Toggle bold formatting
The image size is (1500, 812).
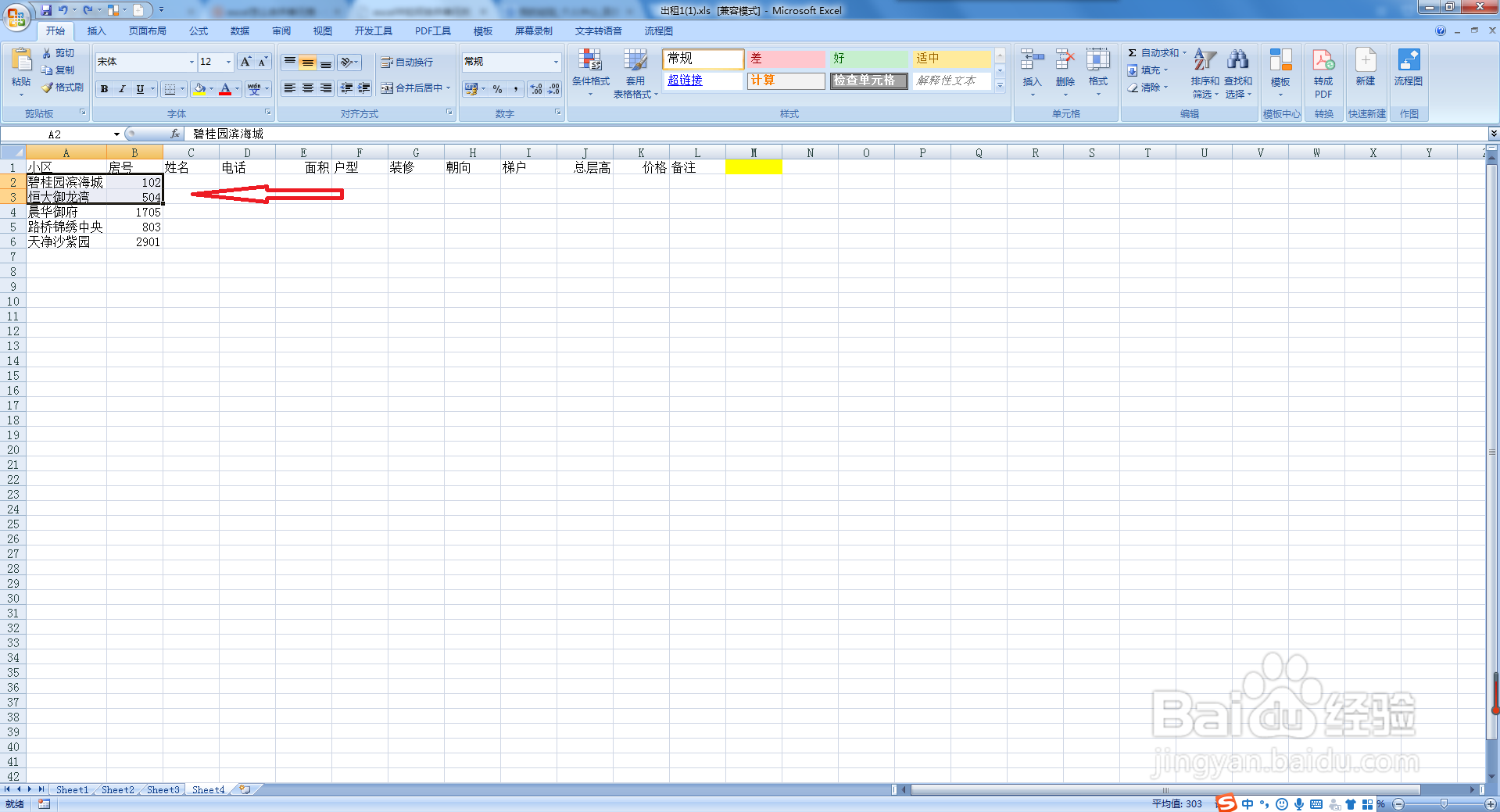point(104,89)
